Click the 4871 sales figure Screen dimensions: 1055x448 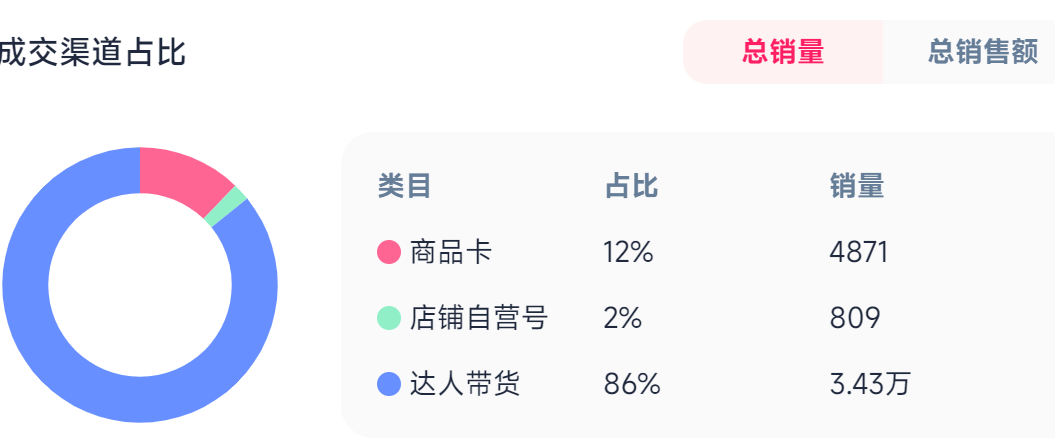(858, 253)
